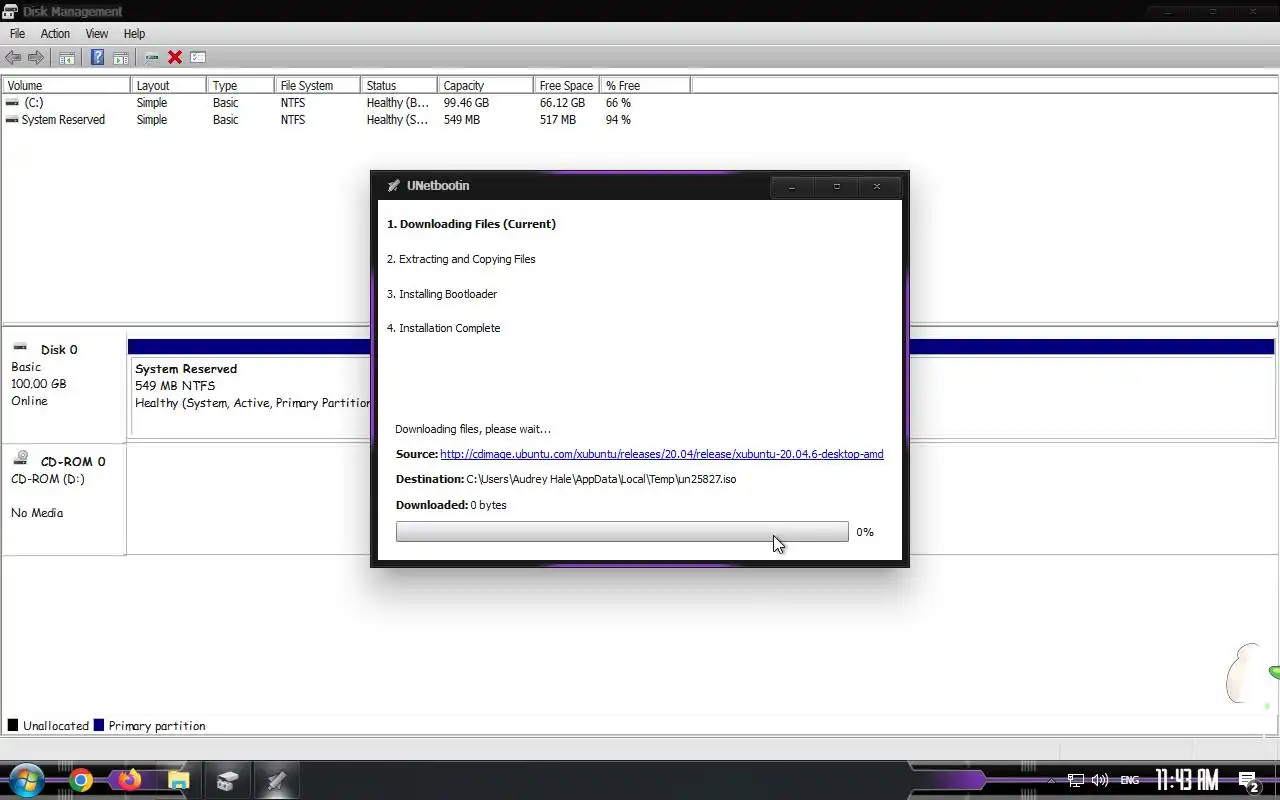The width and height of the screenshot is (1280, 800).
Task: Toggle the show/hide console tree icon
Action: 66,58
